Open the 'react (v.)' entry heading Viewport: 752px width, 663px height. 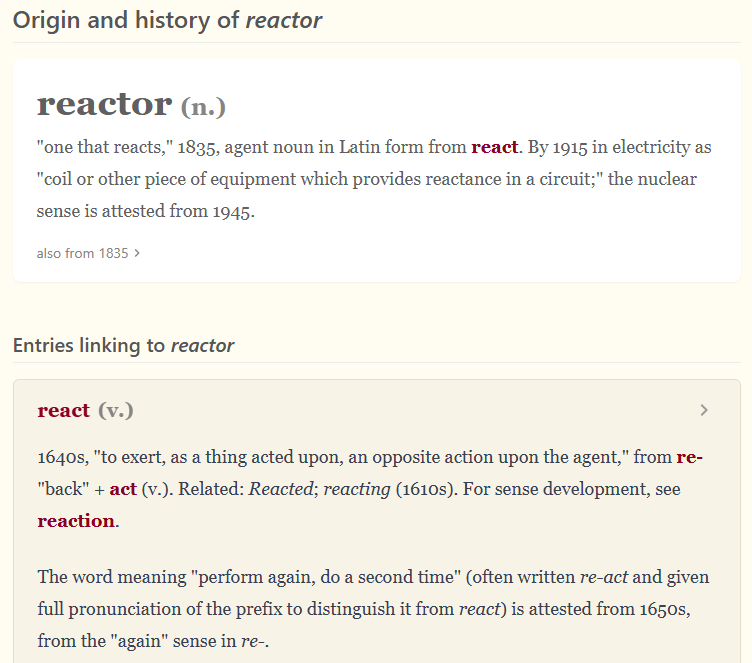click(85, 410)
